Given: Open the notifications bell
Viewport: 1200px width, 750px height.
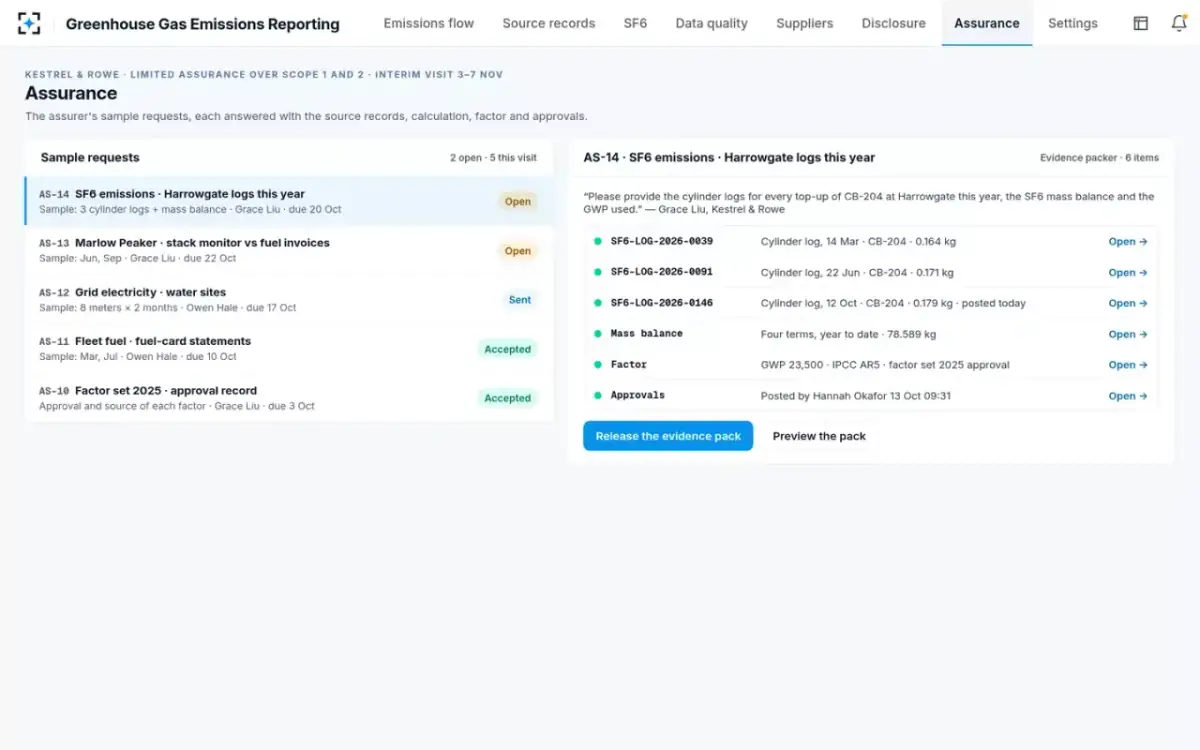Looking at the screenshot, I should point(1179,23).
